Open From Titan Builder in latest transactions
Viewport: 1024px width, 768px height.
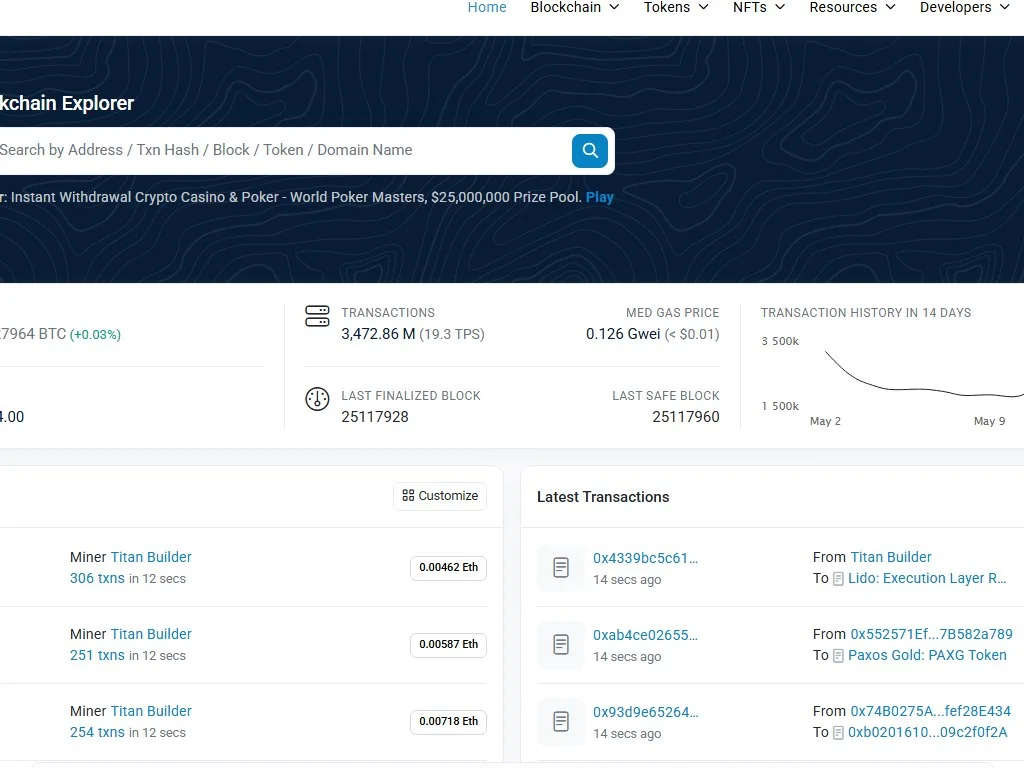pos(891,557)
